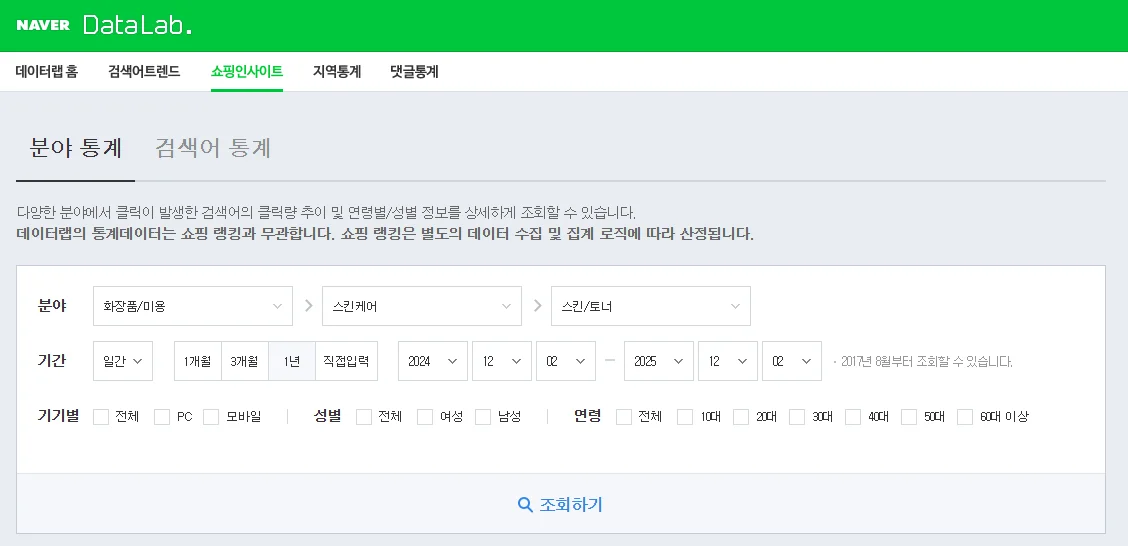
Task: Check the 40대 age checkbox
Action: coord(853,417)
